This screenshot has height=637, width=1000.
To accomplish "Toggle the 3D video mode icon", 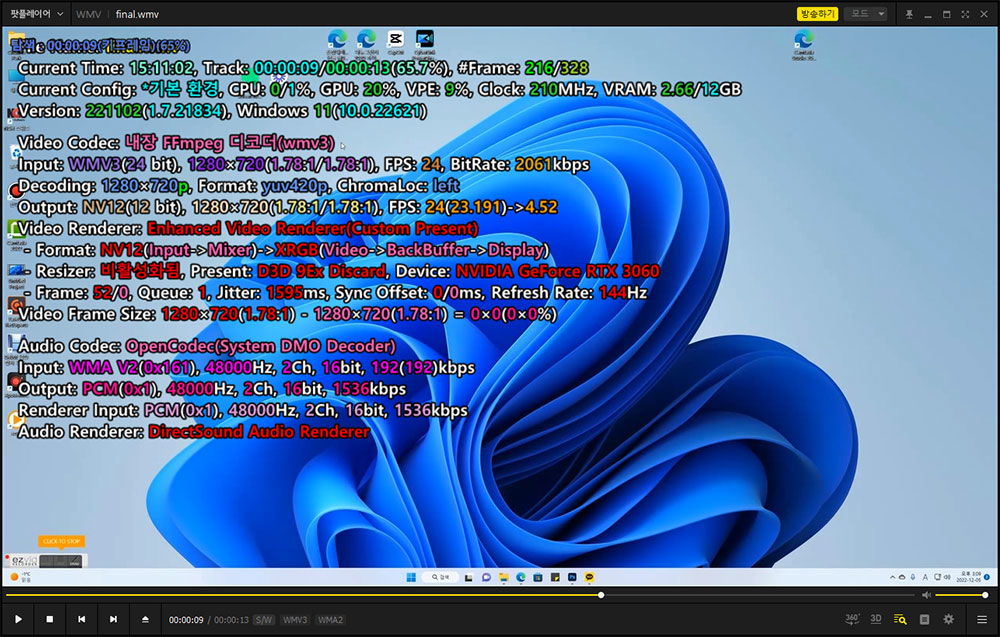I will (876, 619).
